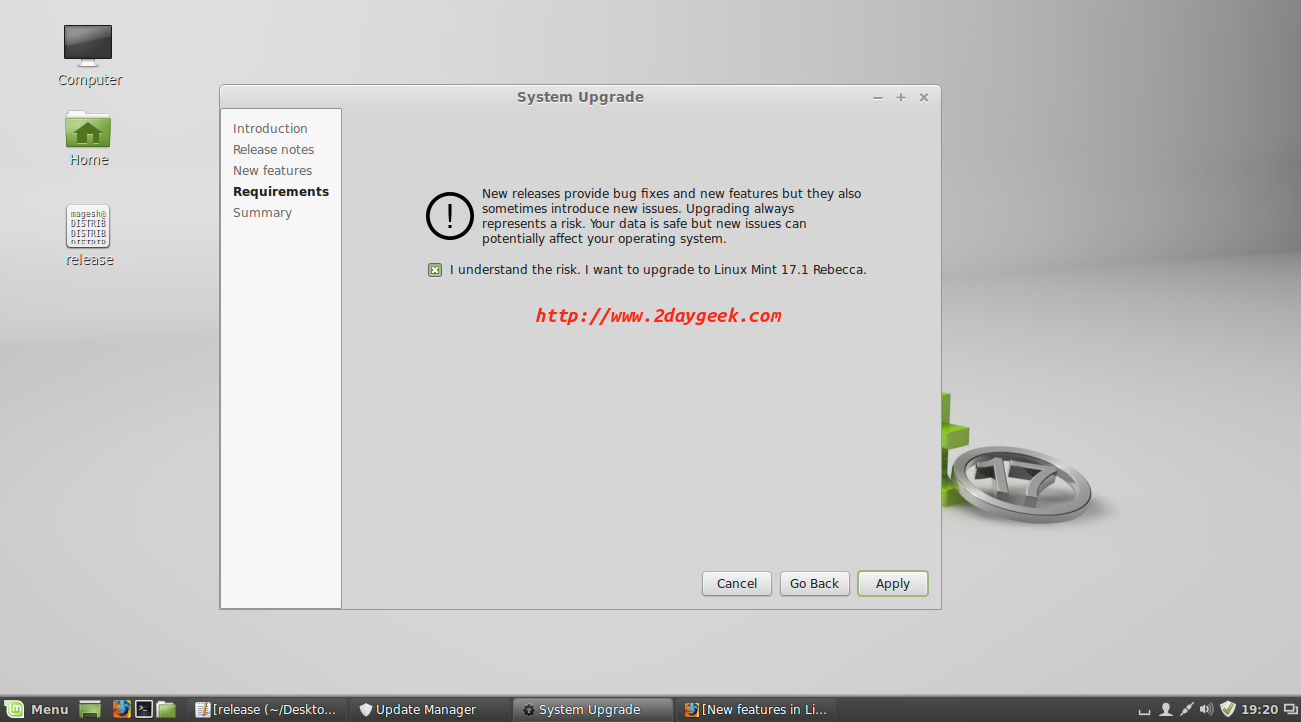Select the release file on desktop
Image resolution: width=1301 pixels, height=722 pixels.
(x=89, y=236)
